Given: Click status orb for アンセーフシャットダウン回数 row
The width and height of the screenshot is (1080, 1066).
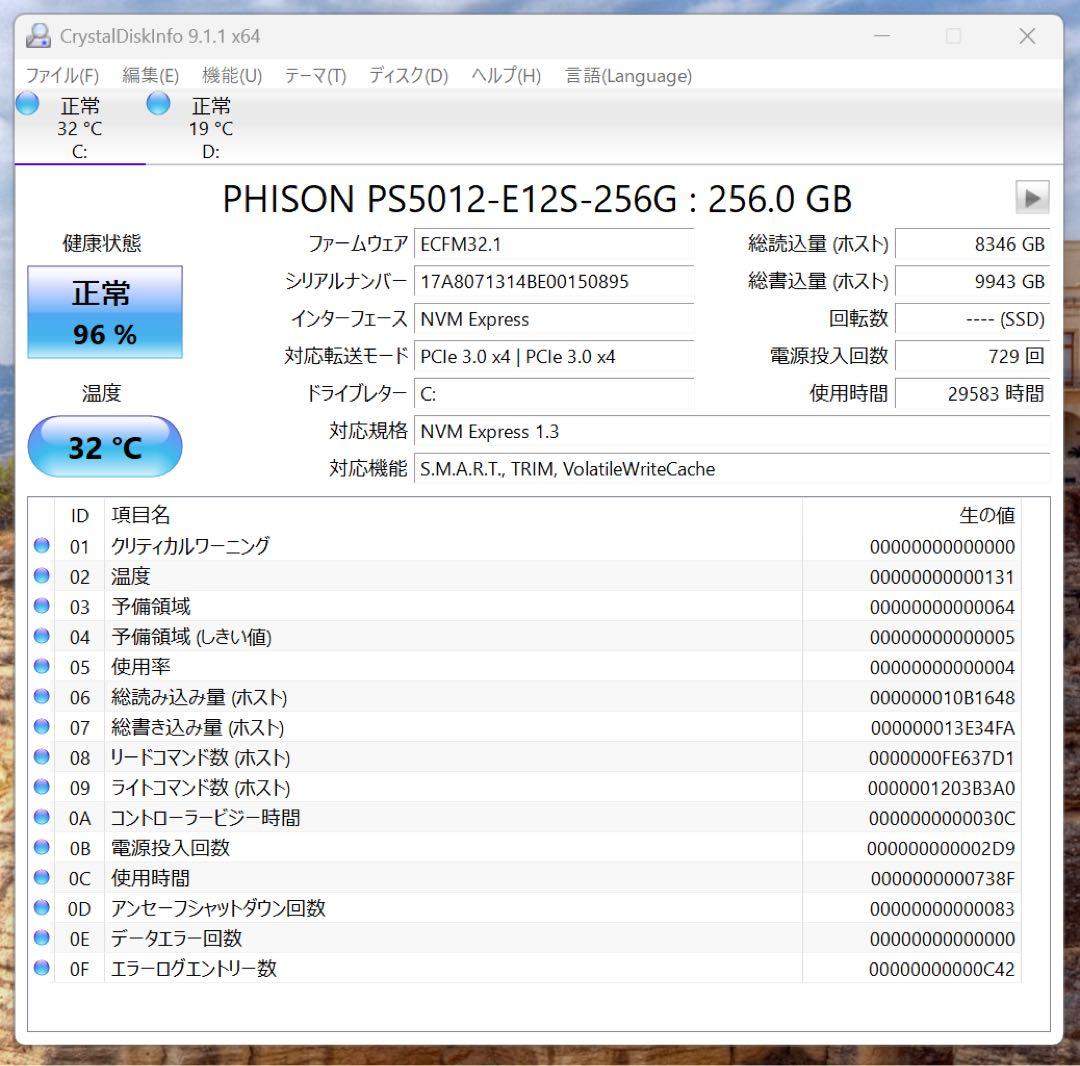Looking at the screenshot, I should [41, 908].
